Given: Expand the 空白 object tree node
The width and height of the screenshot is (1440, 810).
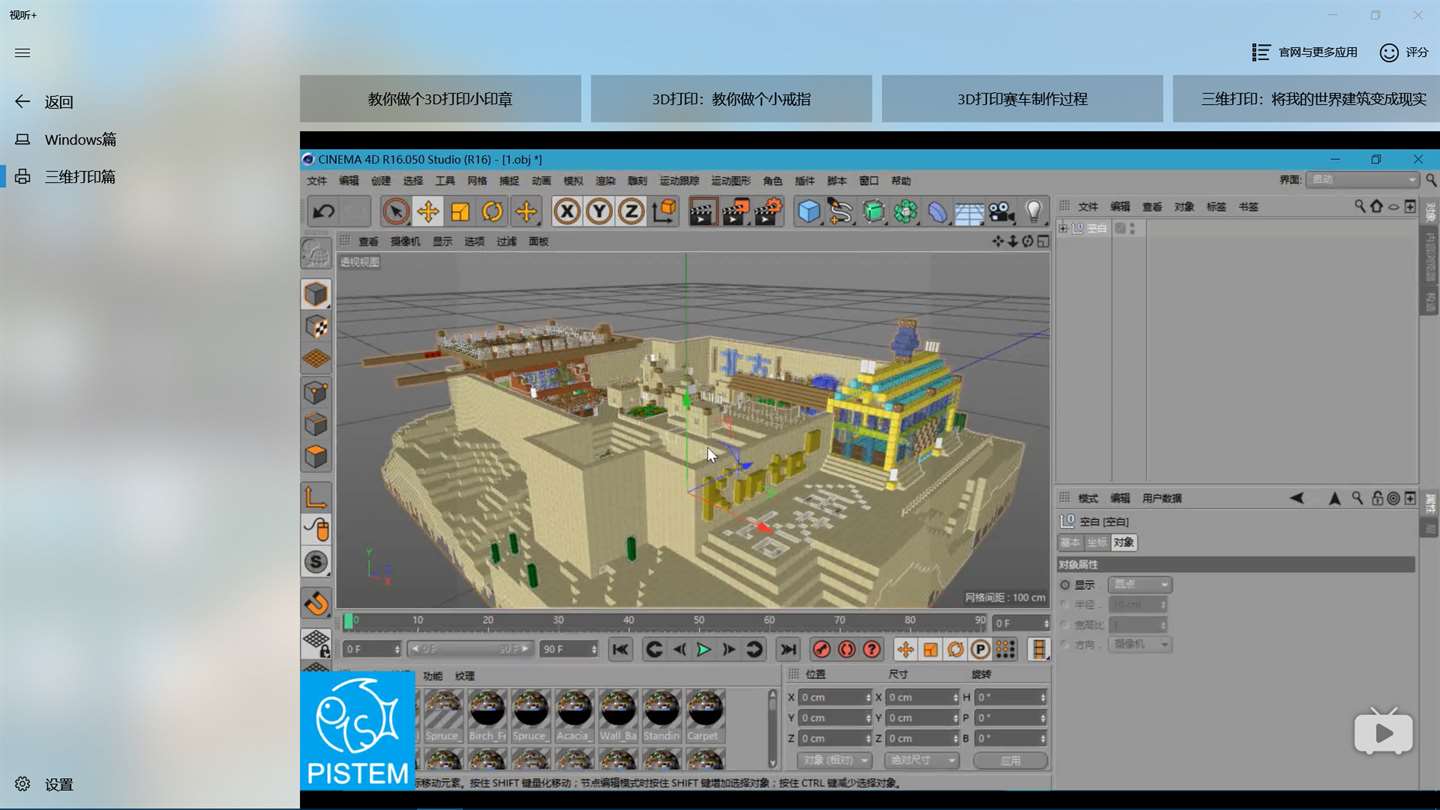Looking at the screenshot, I should 1063,228.
